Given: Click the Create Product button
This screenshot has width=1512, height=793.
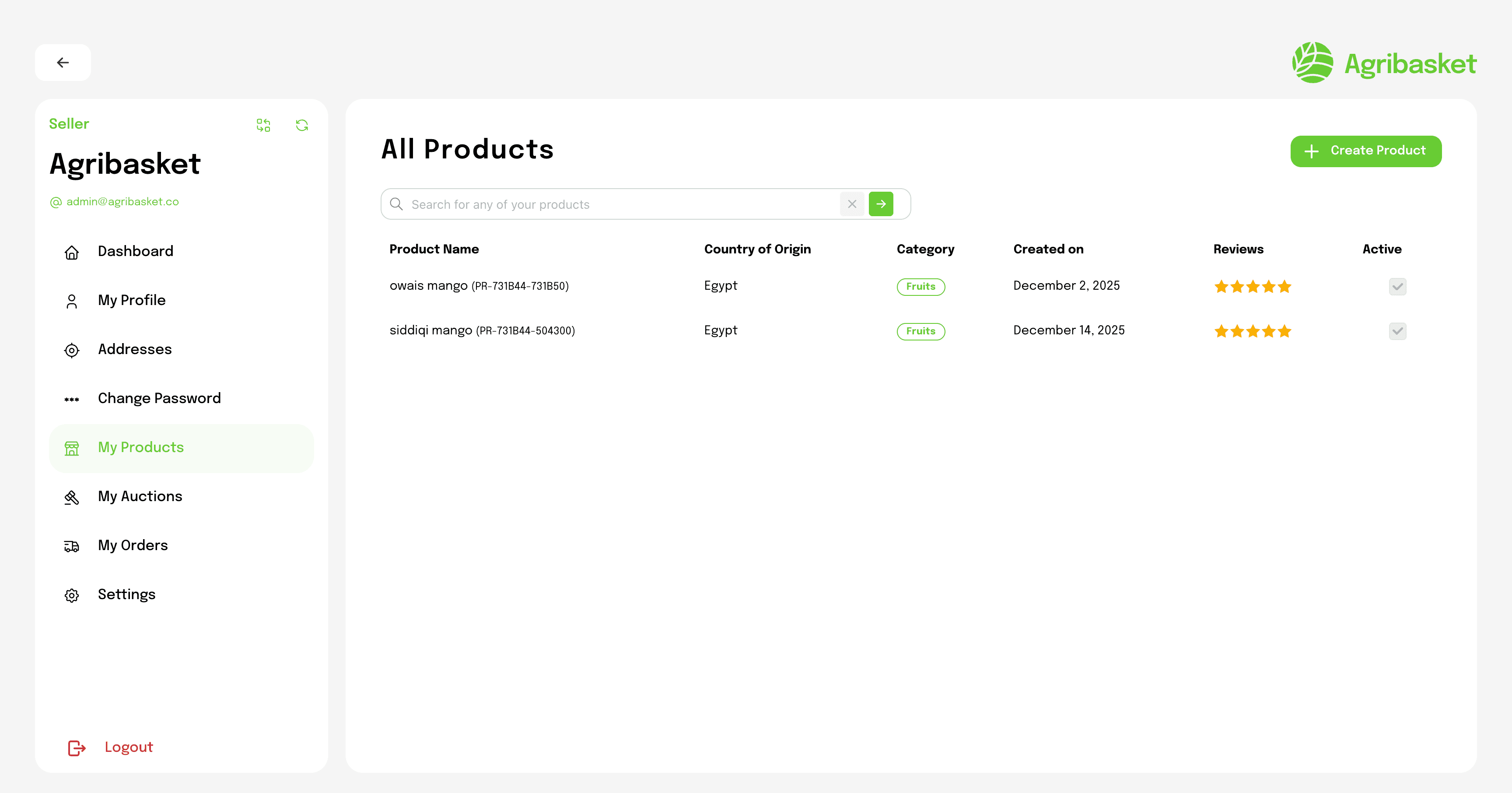Looking at the screenshot, I should (1366, 151).
